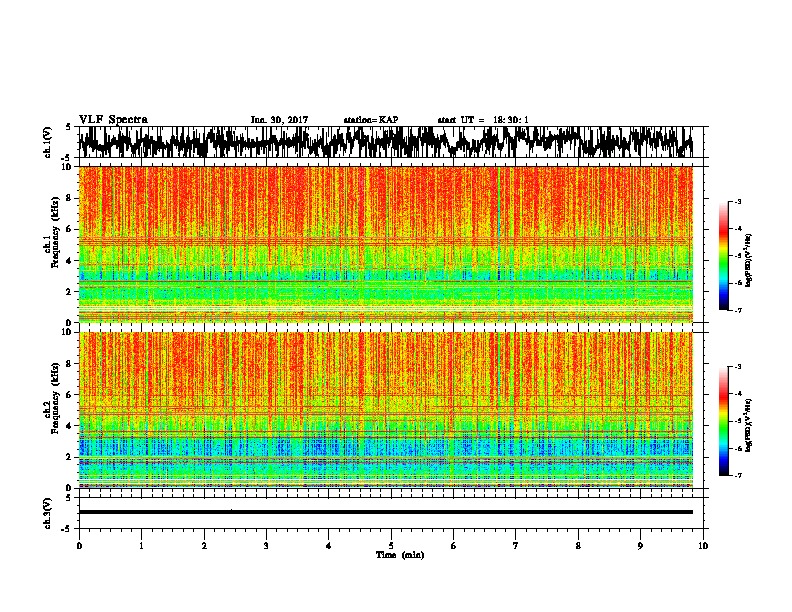Click the "6" tick on the time axis

pos(454,546)
